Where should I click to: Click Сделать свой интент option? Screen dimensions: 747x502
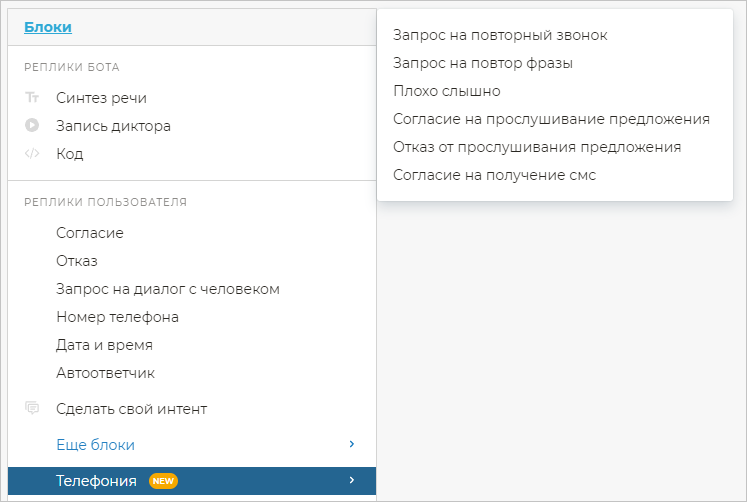pos(131,409)
